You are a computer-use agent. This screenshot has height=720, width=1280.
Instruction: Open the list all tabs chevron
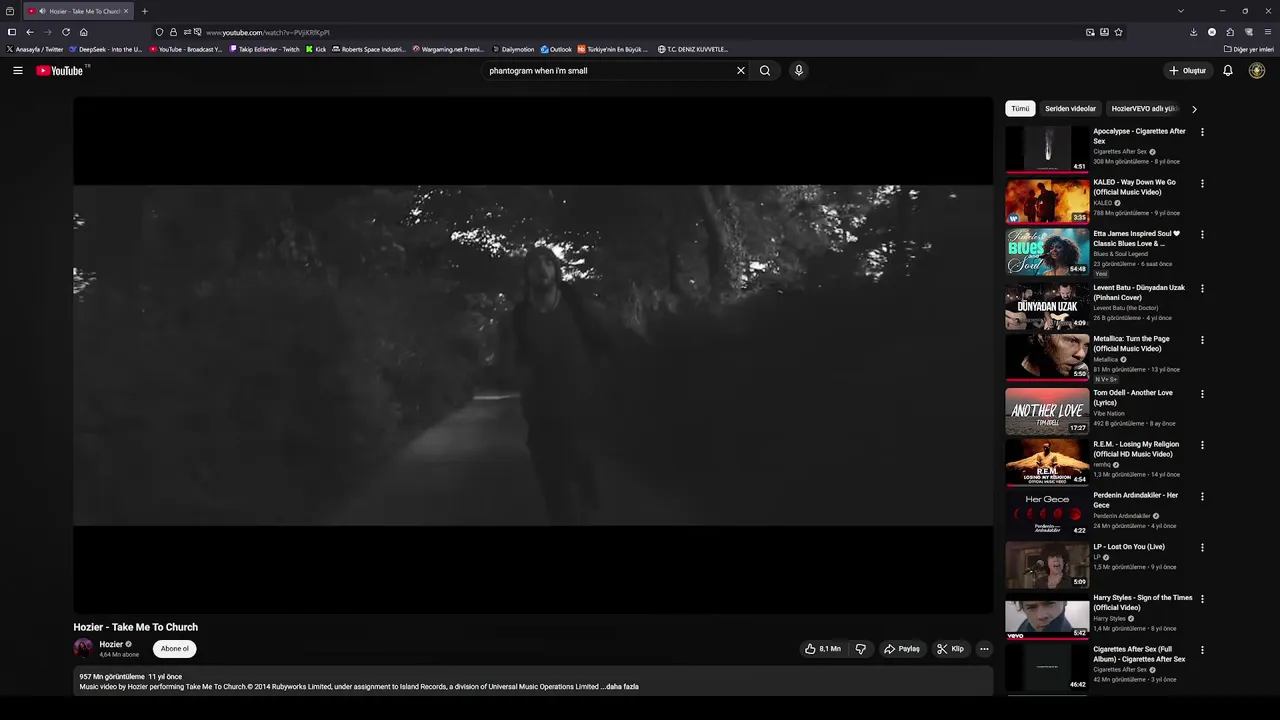[x=1181, y=11]
